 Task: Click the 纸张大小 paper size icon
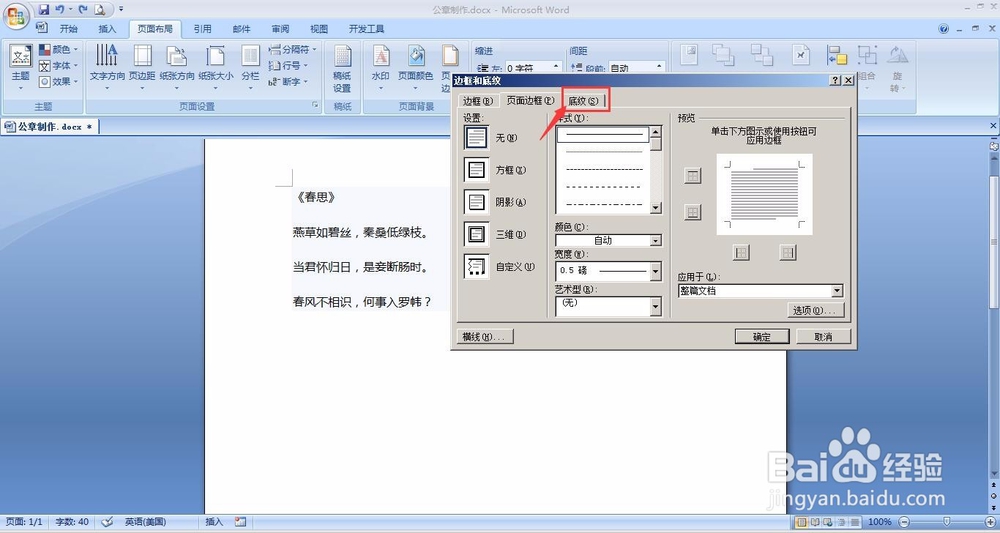click(216, 56)
